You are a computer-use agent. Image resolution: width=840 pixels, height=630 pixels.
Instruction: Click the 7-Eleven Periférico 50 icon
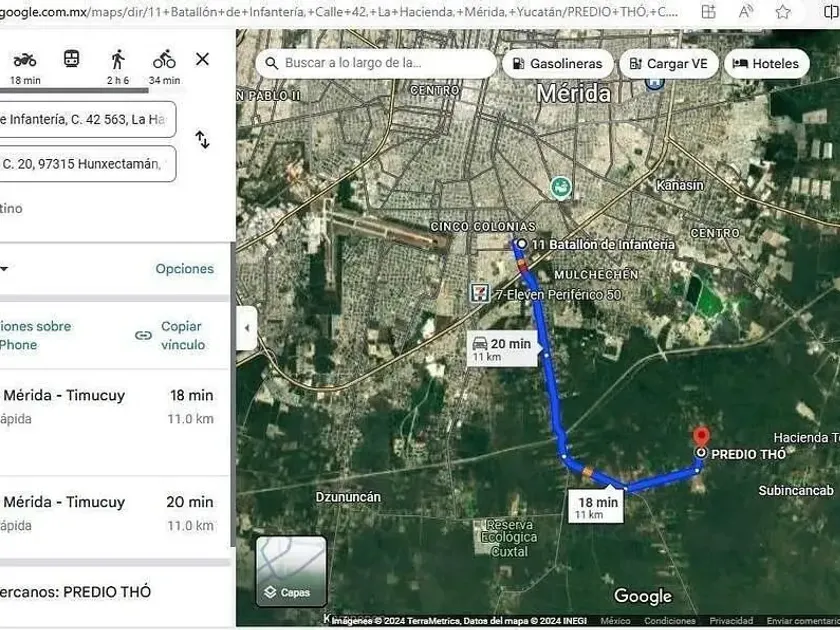479,293
